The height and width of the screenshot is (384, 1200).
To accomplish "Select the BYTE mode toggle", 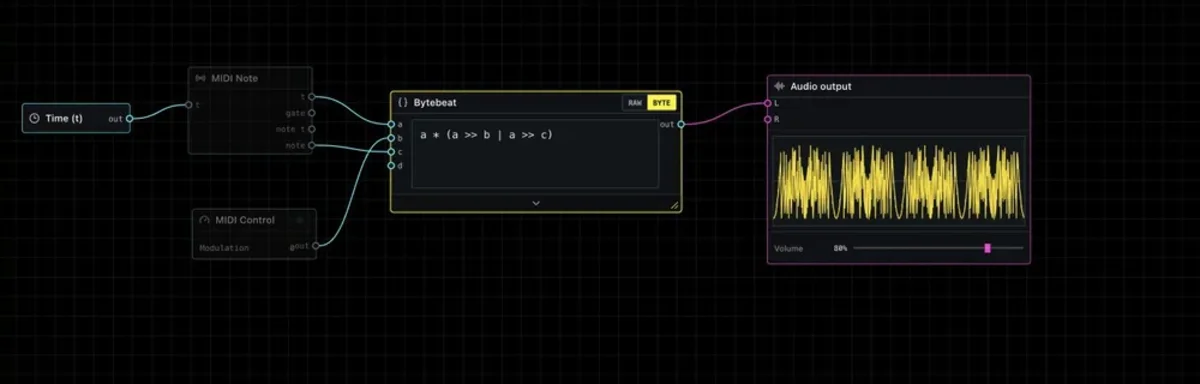I will 661,103.
